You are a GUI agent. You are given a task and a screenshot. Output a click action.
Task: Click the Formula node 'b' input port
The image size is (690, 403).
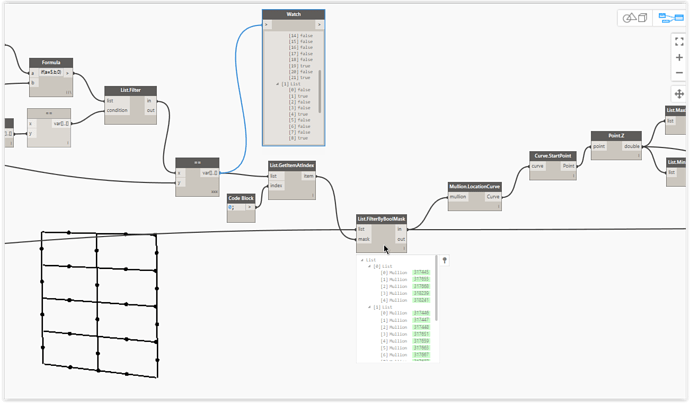(33, 83)
